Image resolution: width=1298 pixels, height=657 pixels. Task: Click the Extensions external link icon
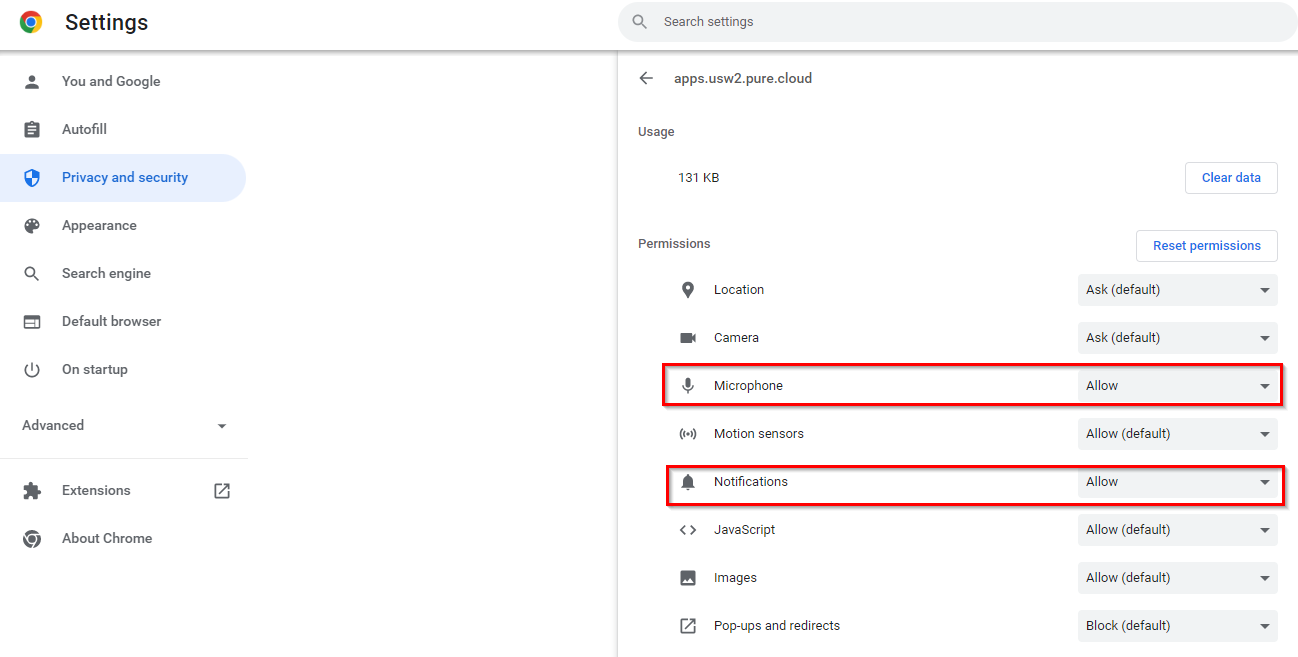(x=222, y=491)
